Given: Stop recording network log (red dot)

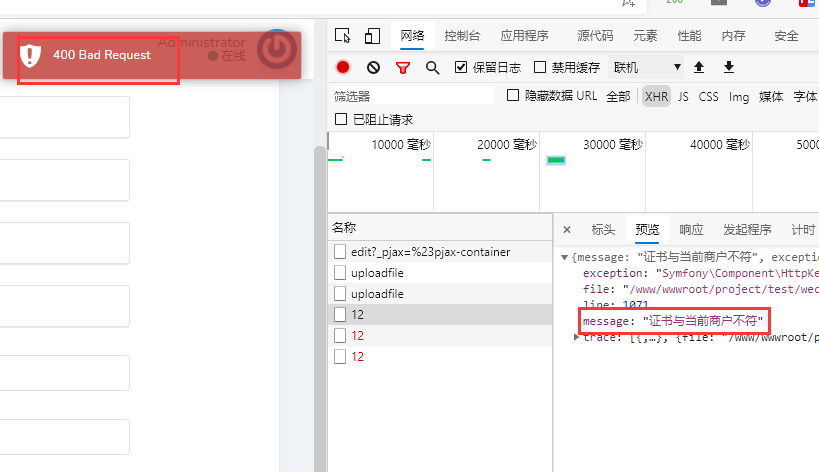Looking at the screenshot, I should (343, 67).
